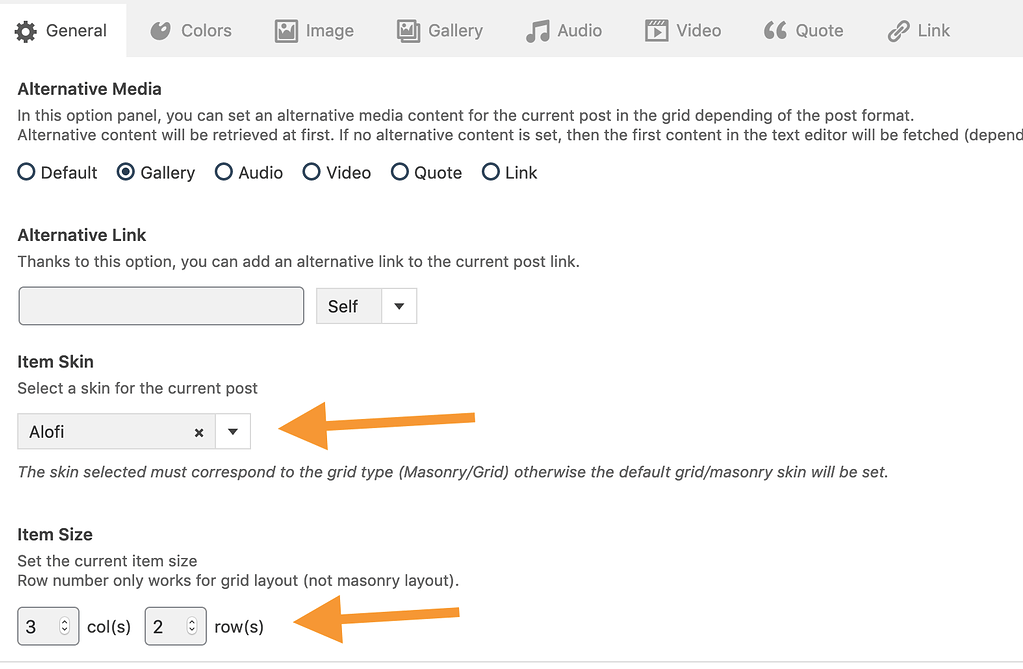Viewport: 1023px width, 669px height.
Task: Click the Image tab picture icon
Action: click(285, 30)
